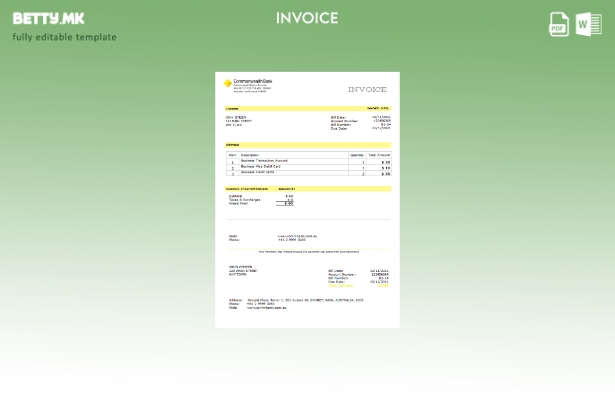Click the large INVOICE title inside document
615x400 pixels.
point(367,90)
